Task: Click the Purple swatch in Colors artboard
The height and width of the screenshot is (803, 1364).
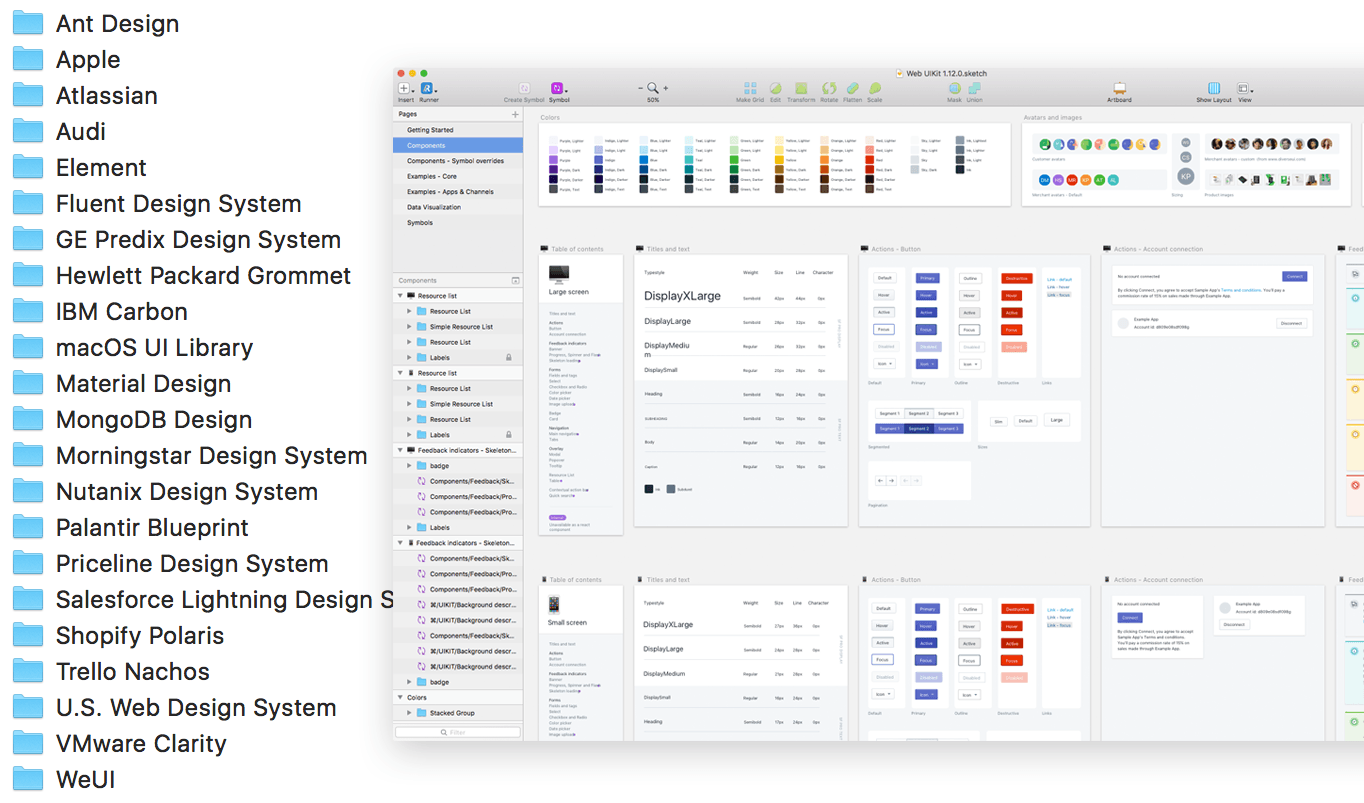Action: click(552, 159)
